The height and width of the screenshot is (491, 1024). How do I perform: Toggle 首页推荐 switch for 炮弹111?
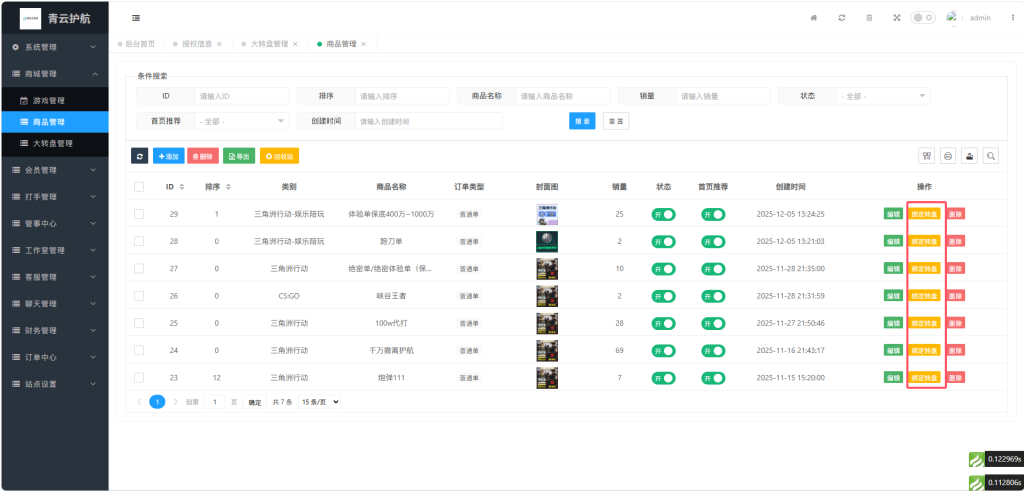click(713, 377)
